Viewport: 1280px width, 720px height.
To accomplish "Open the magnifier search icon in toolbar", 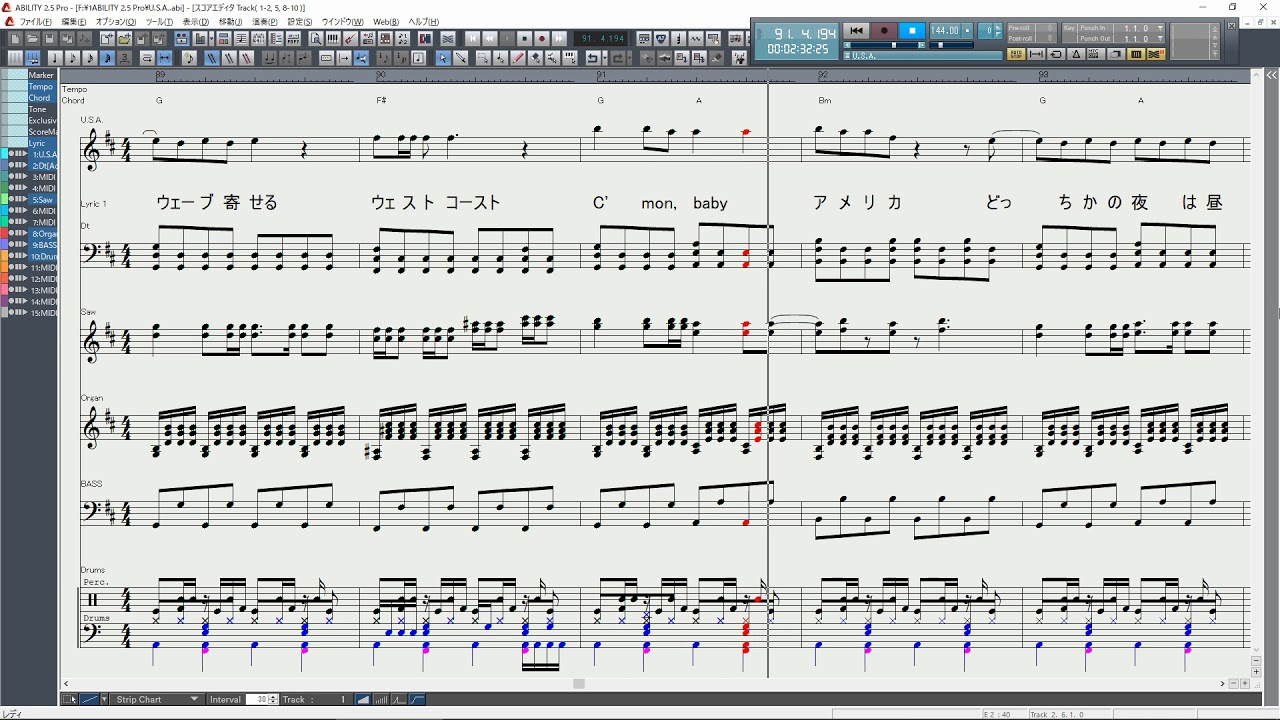I will pos(315,38).
